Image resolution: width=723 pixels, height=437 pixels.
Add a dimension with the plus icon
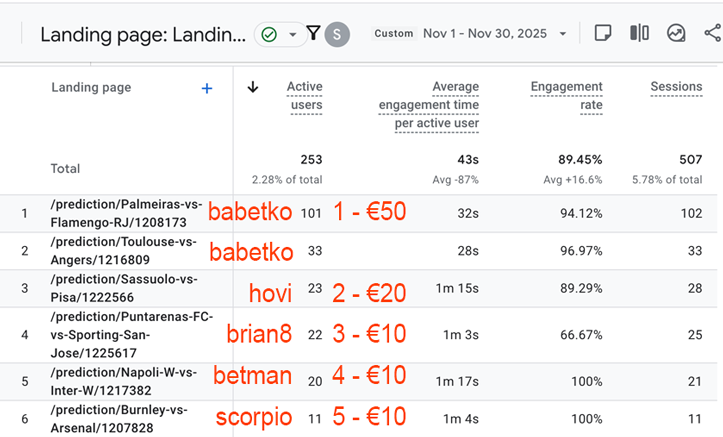click(207, 88)
